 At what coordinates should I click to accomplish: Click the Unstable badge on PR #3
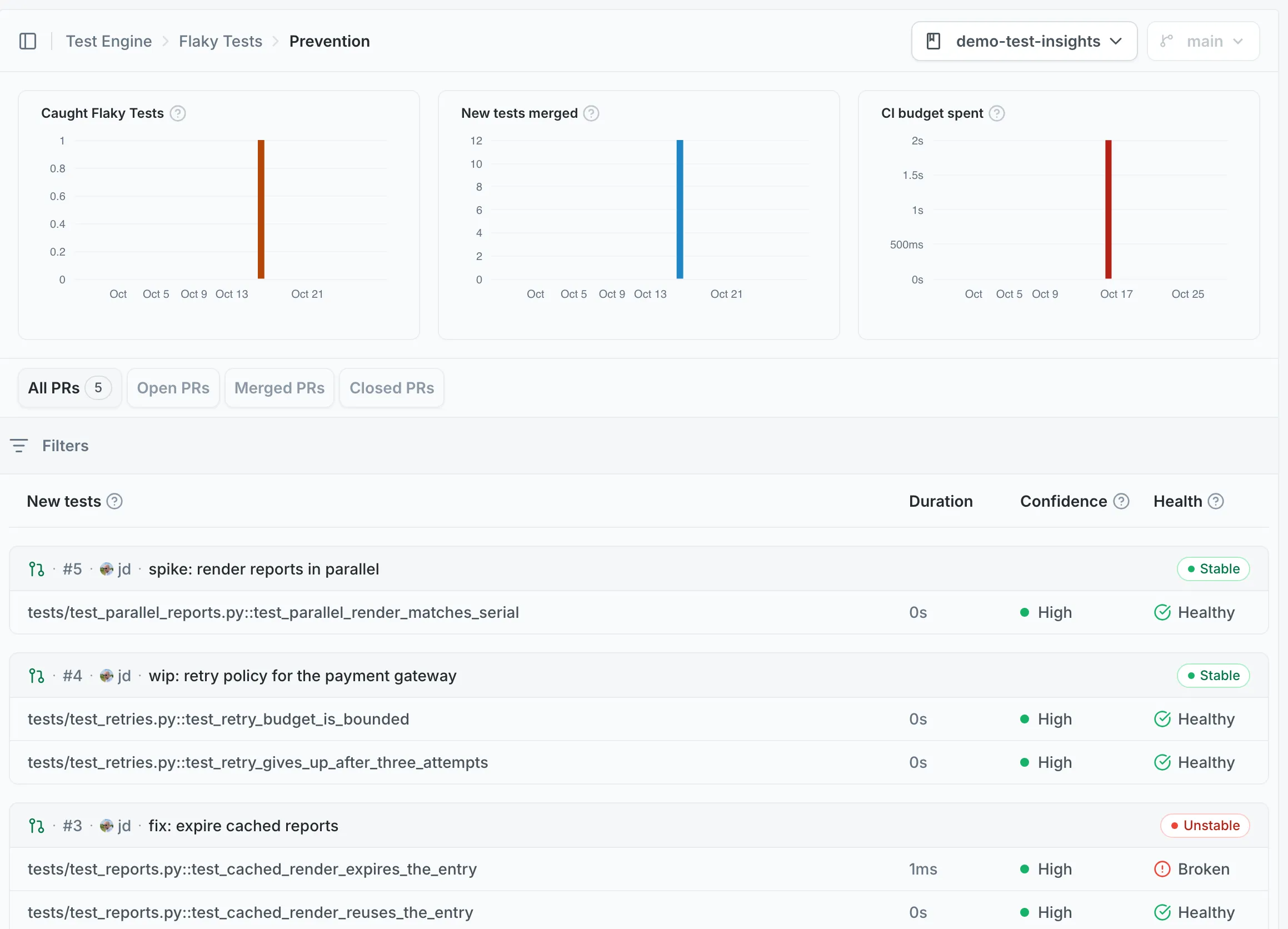pyautogui.click(x=1205, y=826)
